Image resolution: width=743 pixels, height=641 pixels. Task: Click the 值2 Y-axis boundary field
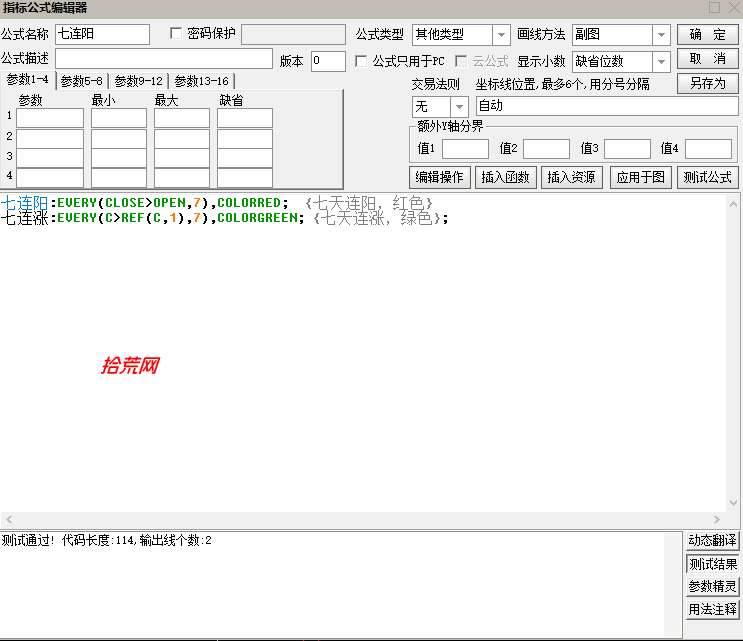pyautogui.click(x=546, y=149)
